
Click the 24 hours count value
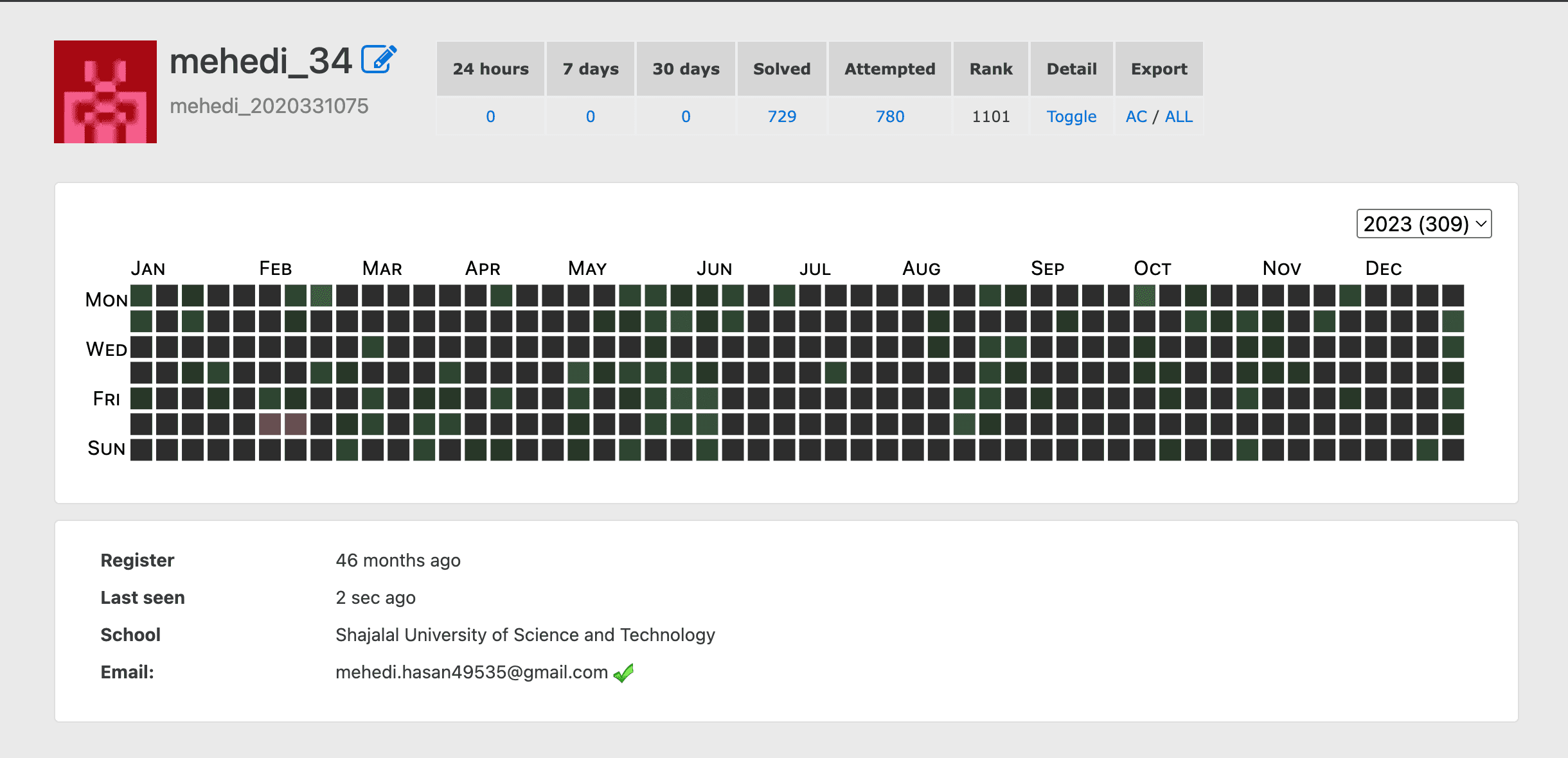point(490,116)
